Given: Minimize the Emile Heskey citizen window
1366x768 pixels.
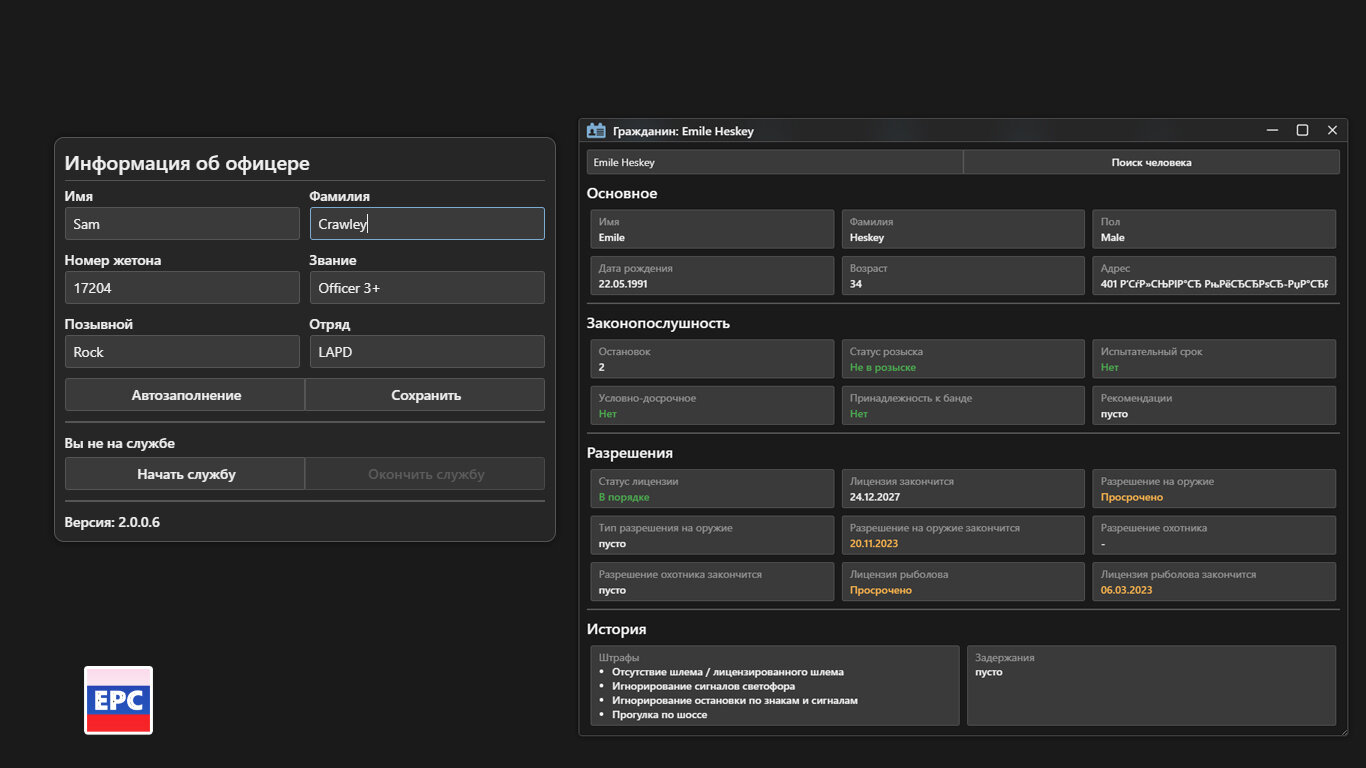Looking at the screenshot, I should click(1272, 130).
